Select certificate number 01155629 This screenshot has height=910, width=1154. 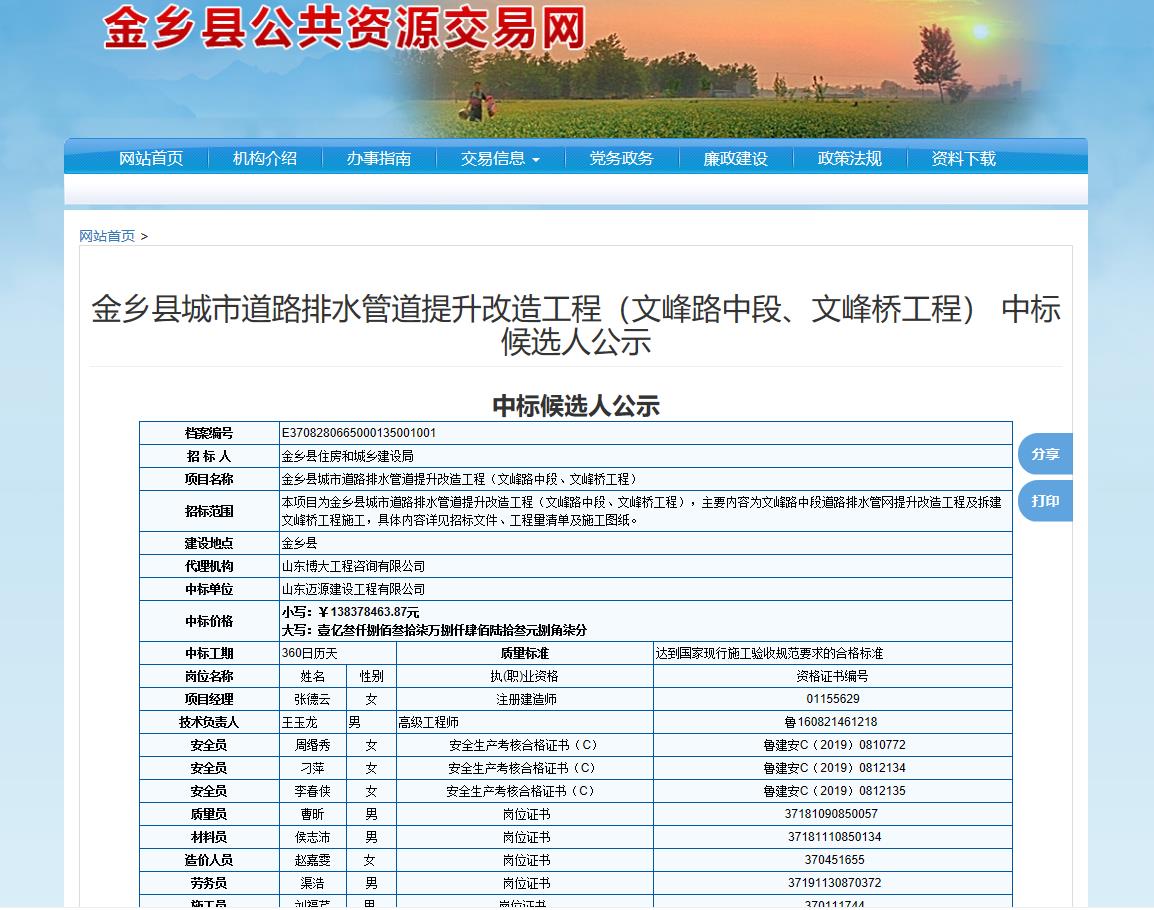pos(833,699)
